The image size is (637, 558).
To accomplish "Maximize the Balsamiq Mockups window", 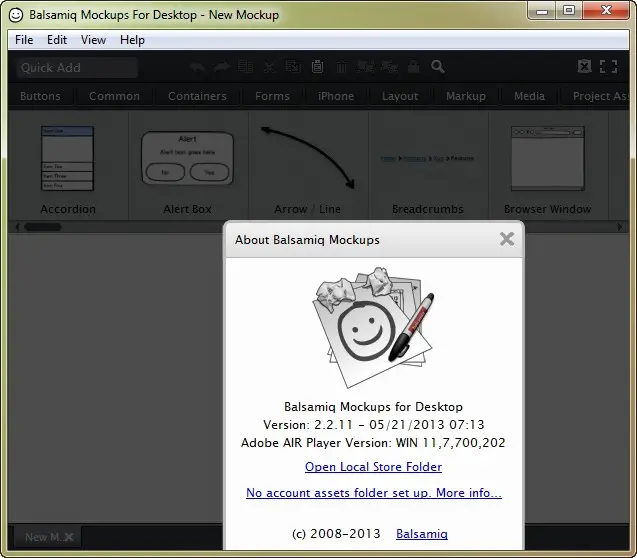I will [x=569, y=11].
